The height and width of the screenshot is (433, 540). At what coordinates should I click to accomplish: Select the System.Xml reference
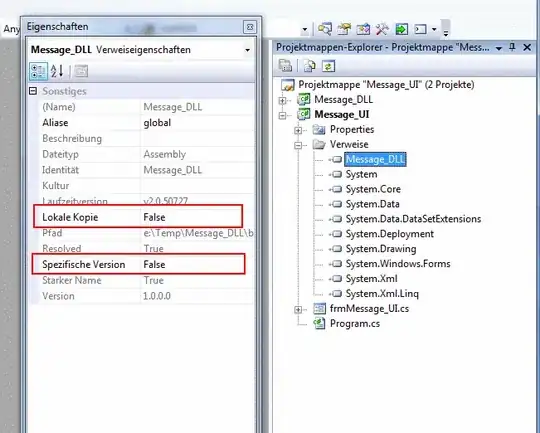point(371,278)
